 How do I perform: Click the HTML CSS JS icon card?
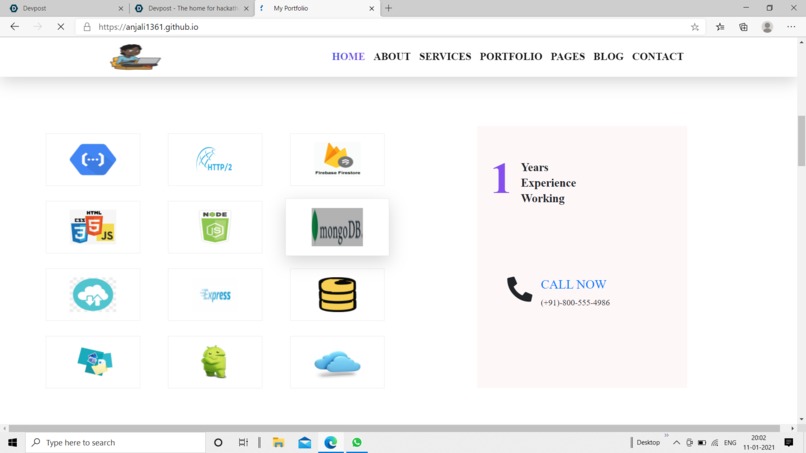coord(93,227)
